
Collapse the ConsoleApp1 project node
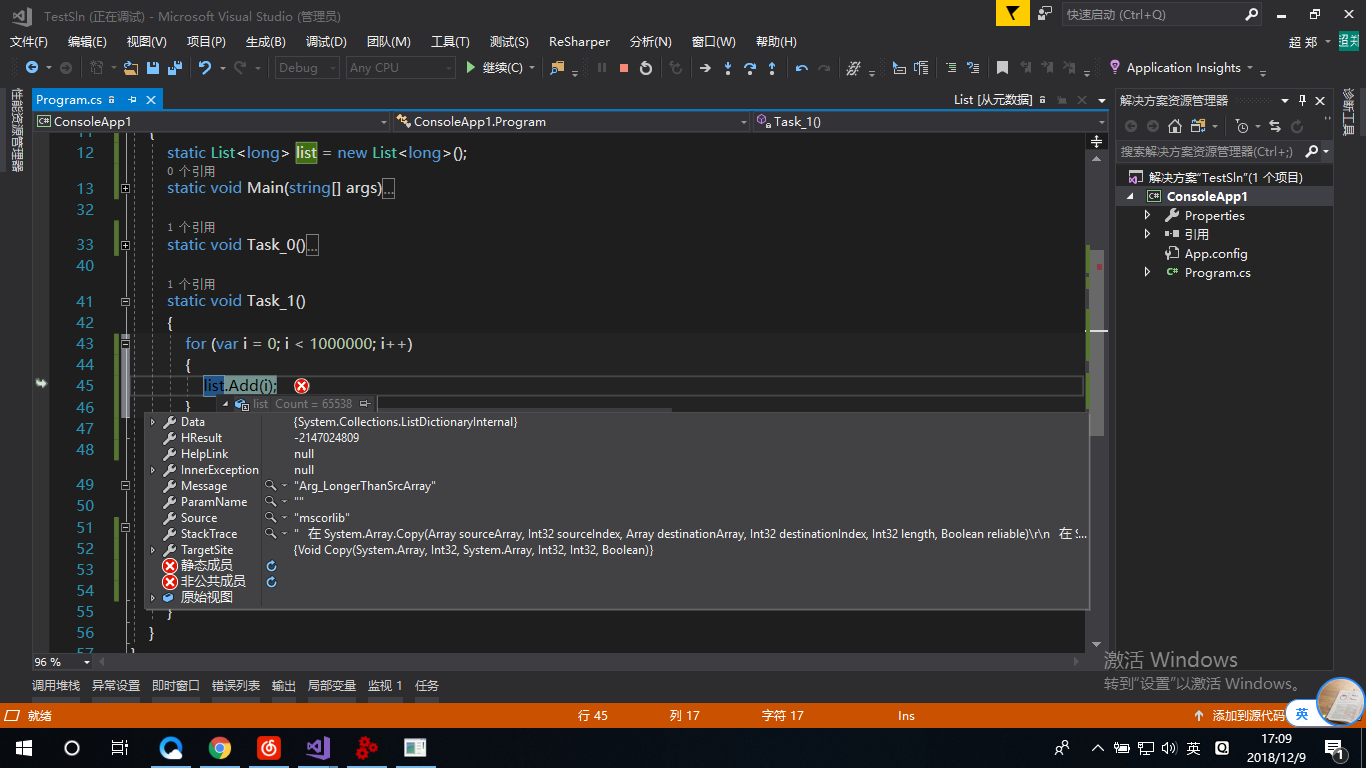point(1130,197)
